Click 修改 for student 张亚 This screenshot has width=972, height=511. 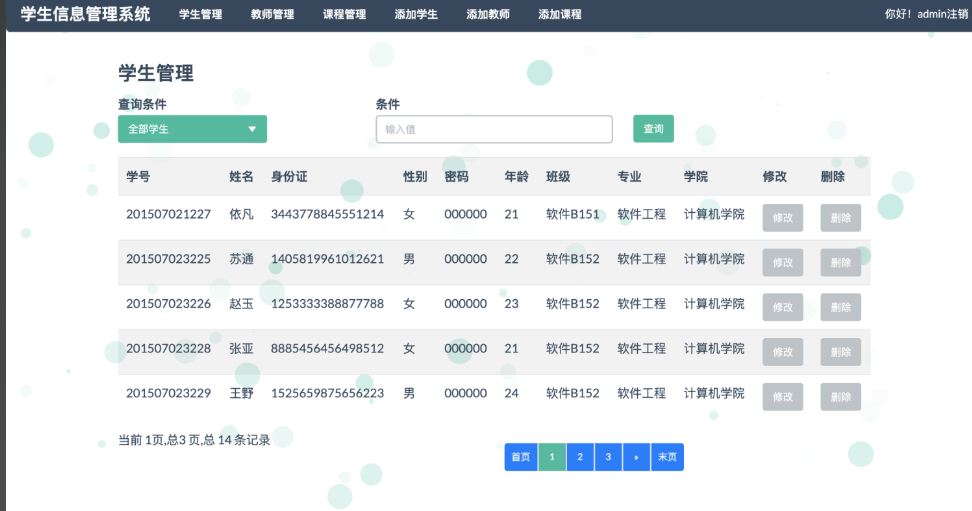tap(782, 352)
